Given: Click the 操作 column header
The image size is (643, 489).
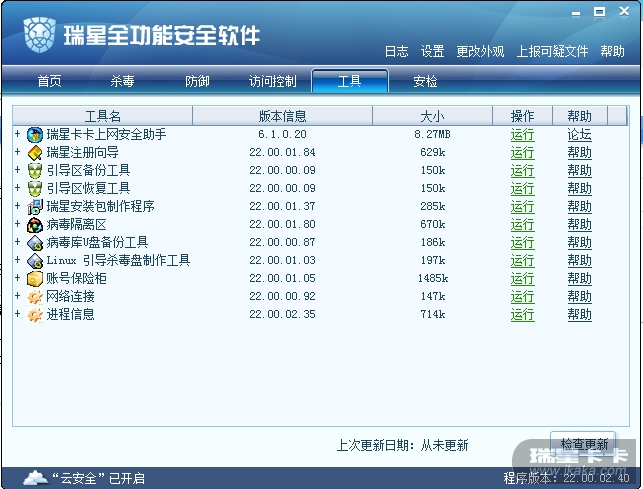Looking at the screenshot, I should pyautogui.click(x=522, y=116).
